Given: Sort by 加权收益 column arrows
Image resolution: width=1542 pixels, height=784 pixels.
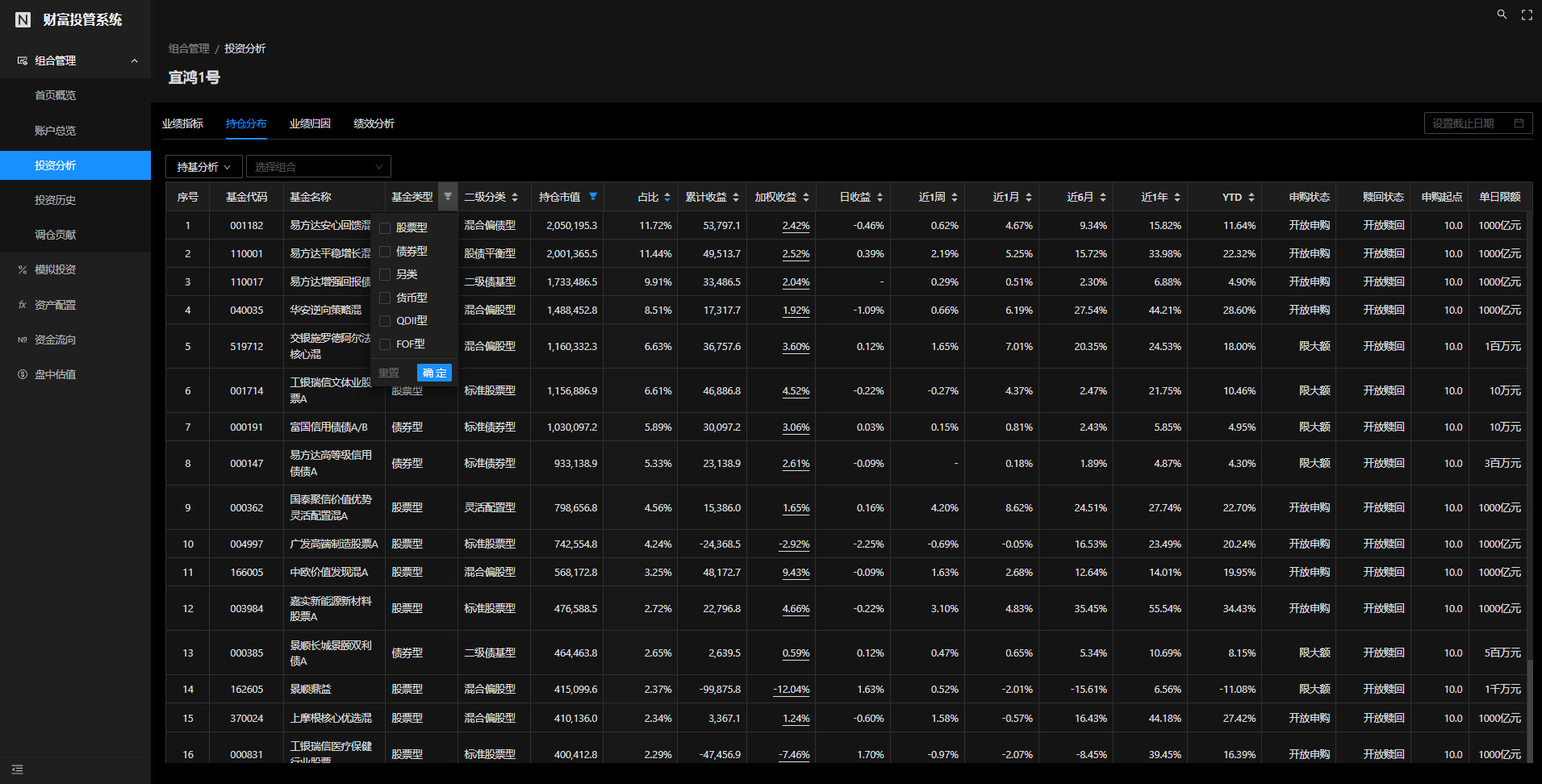Looking at the screenshot, I should tap(805, 197).
